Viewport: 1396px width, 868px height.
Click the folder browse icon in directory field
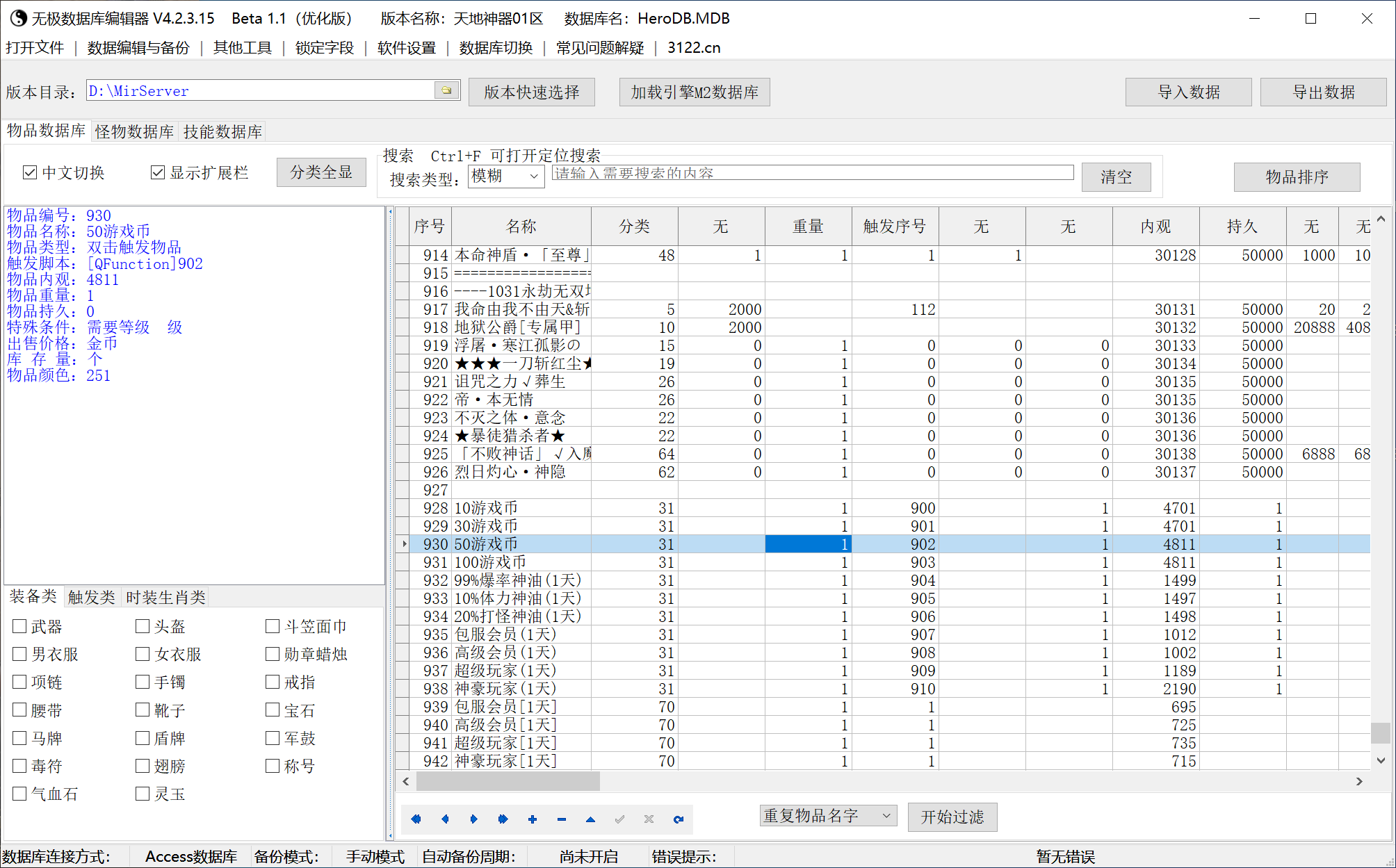446,90
